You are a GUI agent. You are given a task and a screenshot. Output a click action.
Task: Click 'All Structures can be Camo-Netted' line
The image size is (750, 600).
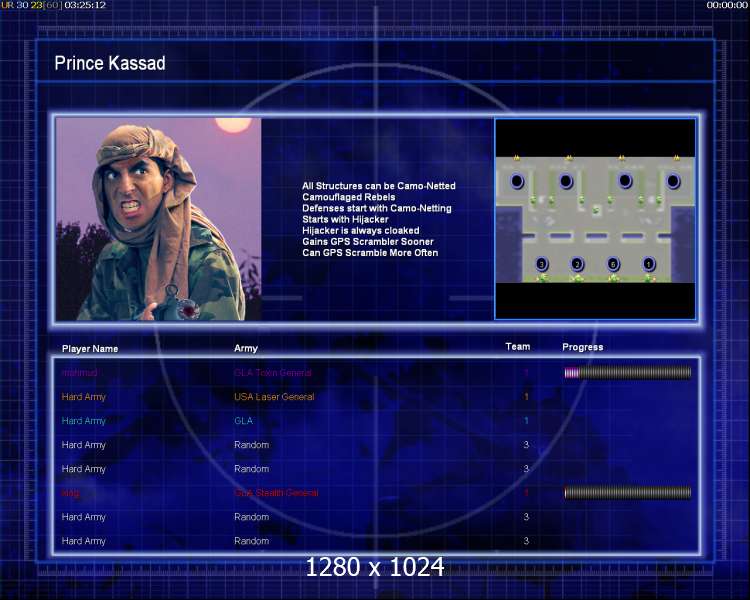pos(379,186)
